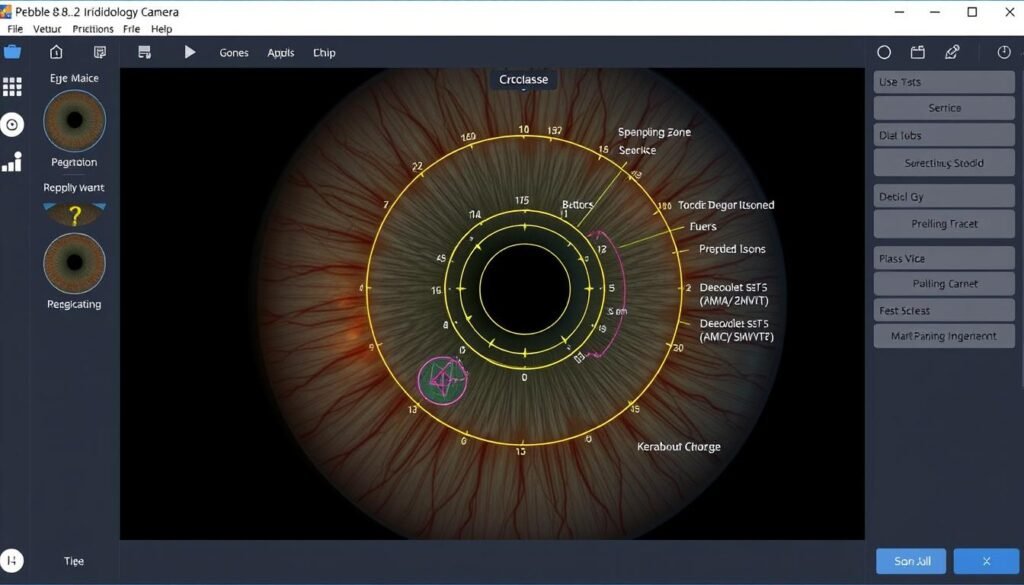Click the black pupil at the iris center
This screenshot has width=1024, height=585.
pyautogui.click(x=525, y=289)
